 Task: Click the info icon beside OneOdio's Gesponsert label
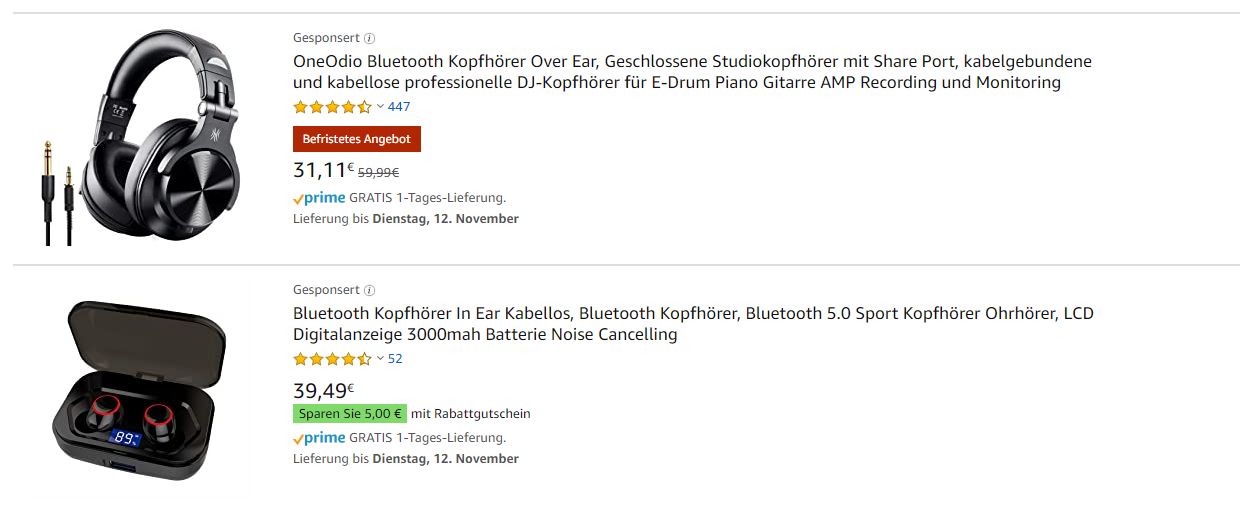tap(369, 38)
